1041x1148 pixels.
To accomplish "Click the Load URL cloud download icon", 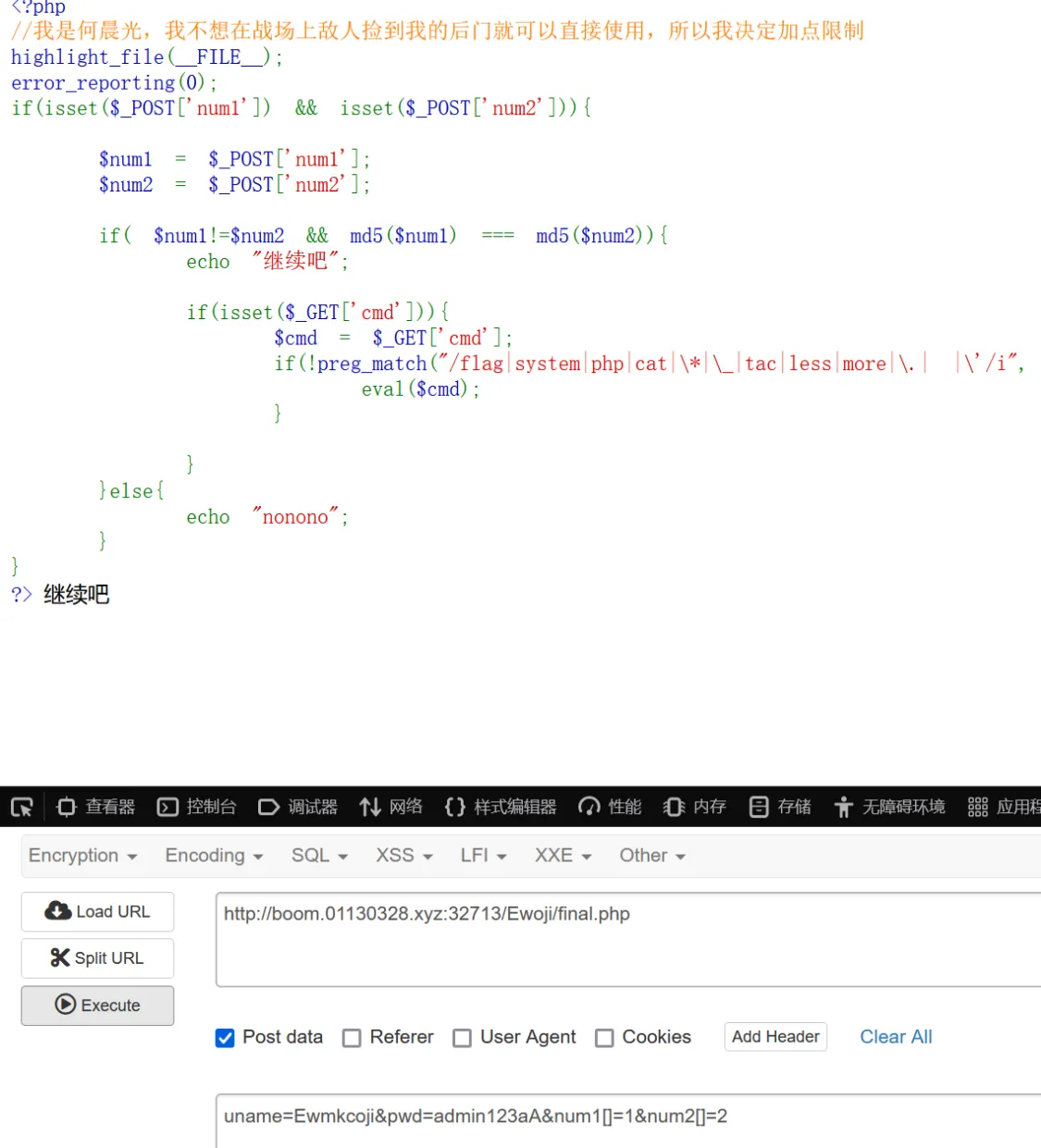I will click(x=58, y=911).
